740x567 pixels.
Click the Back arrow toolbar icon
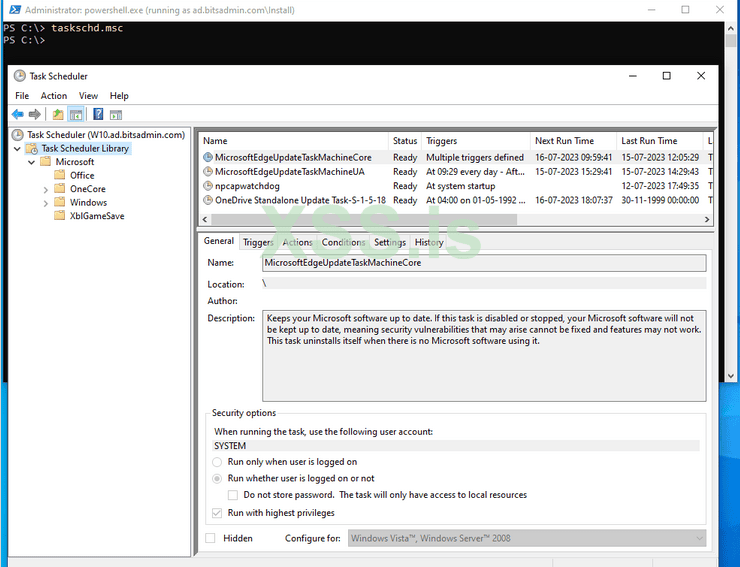pos(18,114)
